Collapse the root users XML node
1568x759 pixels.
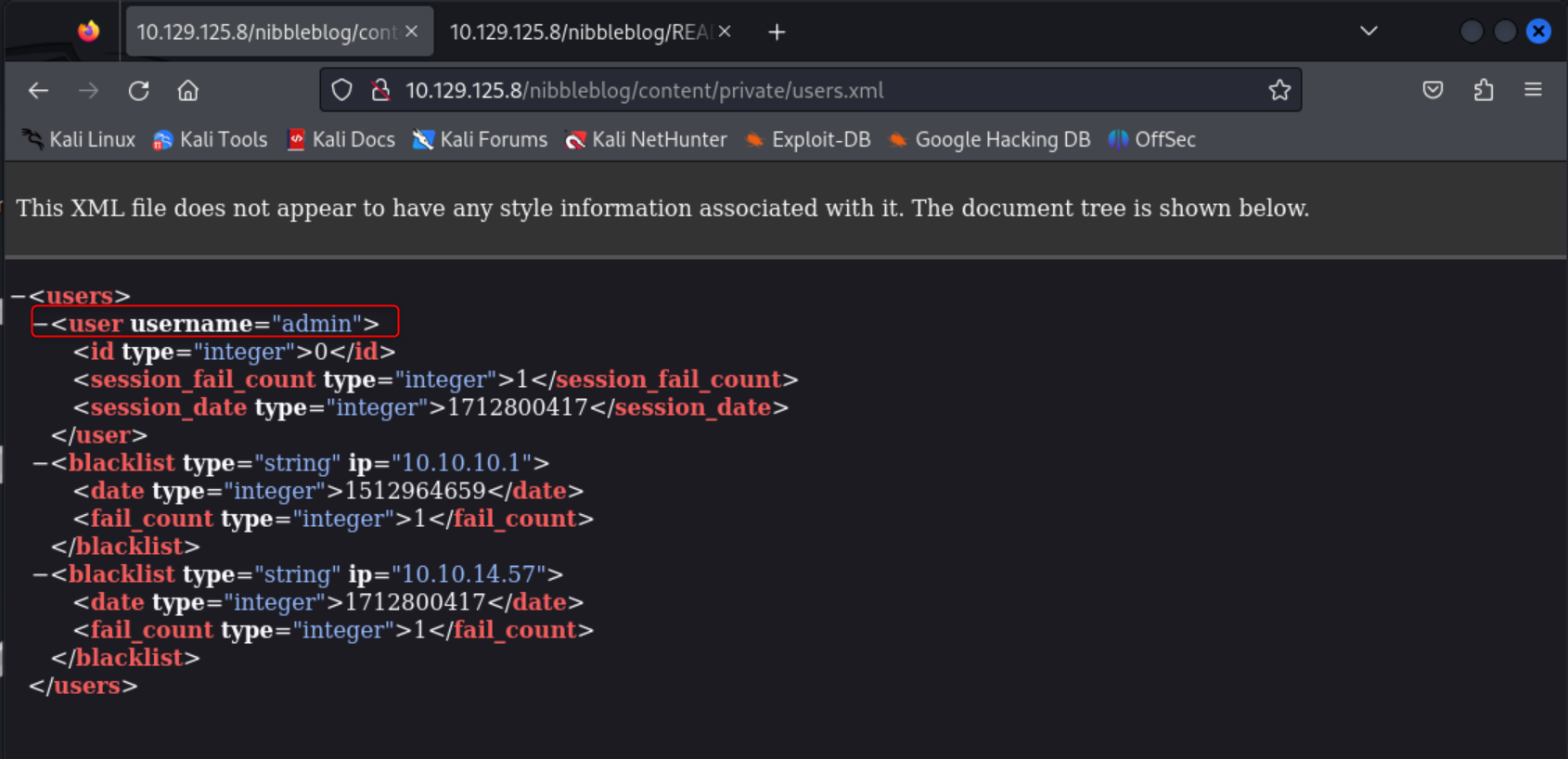(18, 296)
